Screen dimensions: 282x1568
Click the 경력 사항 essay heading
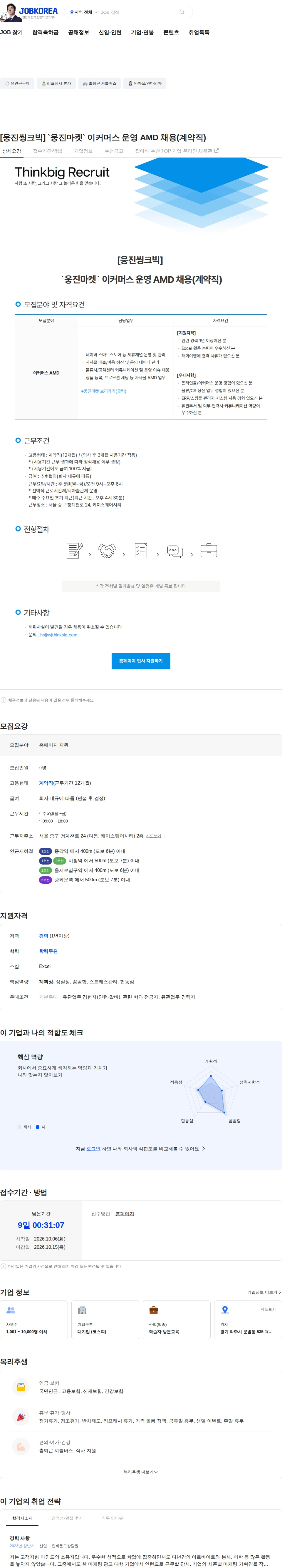(19, 1538)
